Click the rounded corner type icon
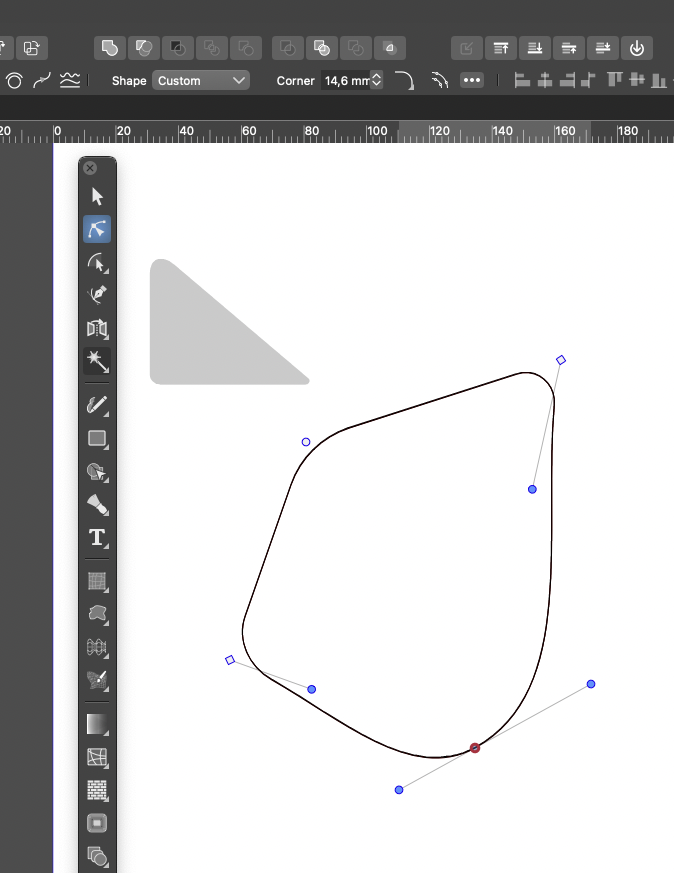674x873 pixels. coord(404,81)
